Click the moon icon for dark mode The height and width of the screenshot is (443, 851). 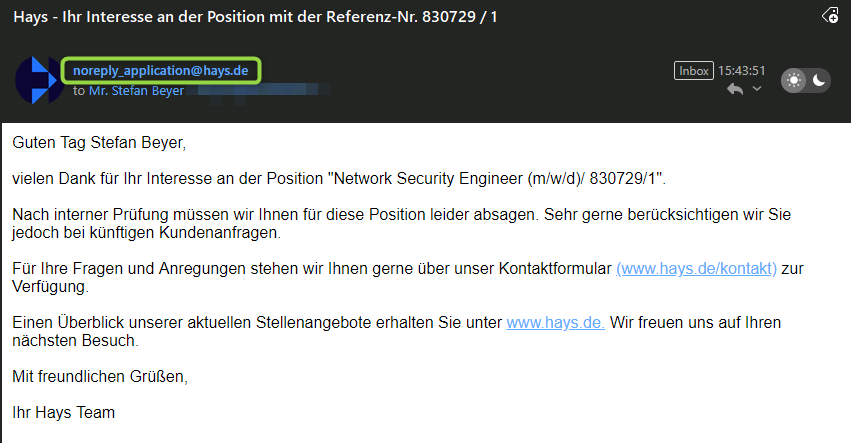coord(819,81)
